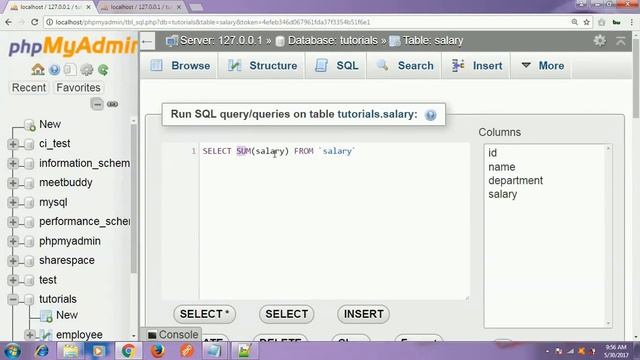Click the SELECT button
This screenshot has height=360, width=640.
point(287,314)
